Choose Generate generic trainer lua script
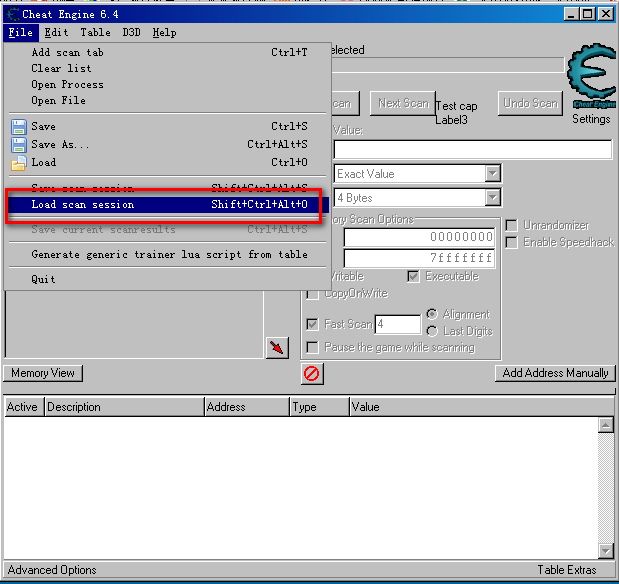The width and height of the screenshot is (619, 584). pos(169,255)
